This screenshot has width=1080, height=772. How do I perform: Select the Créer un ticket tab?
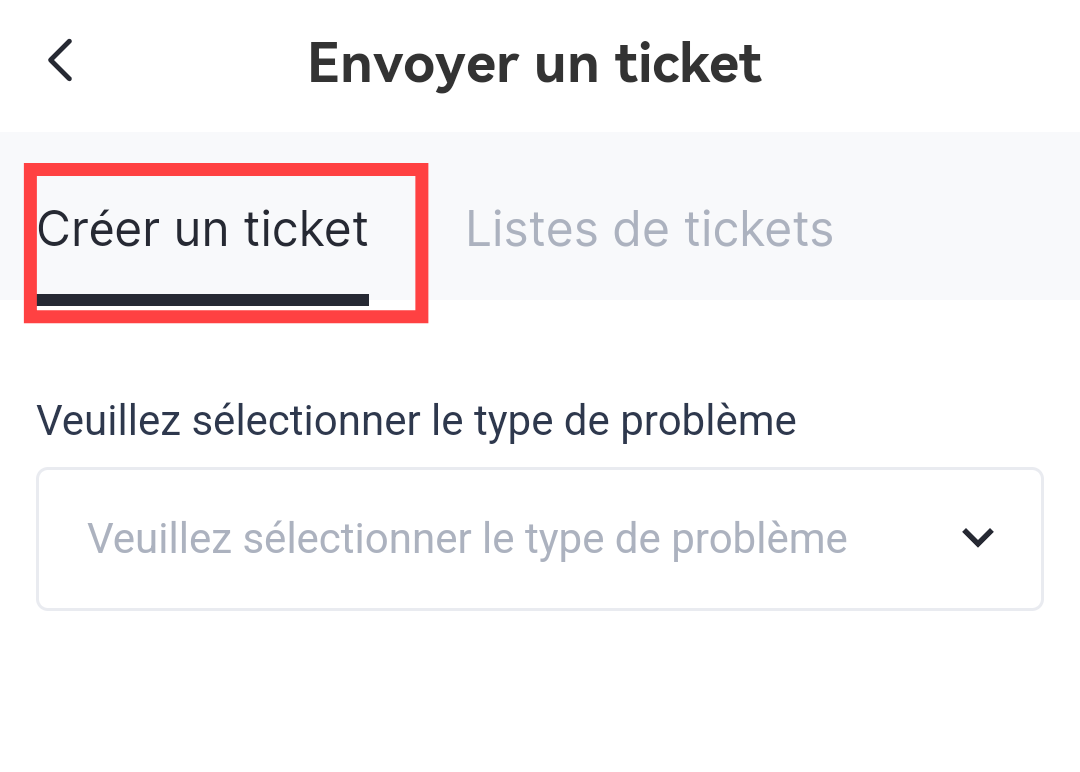click(203, 229)
